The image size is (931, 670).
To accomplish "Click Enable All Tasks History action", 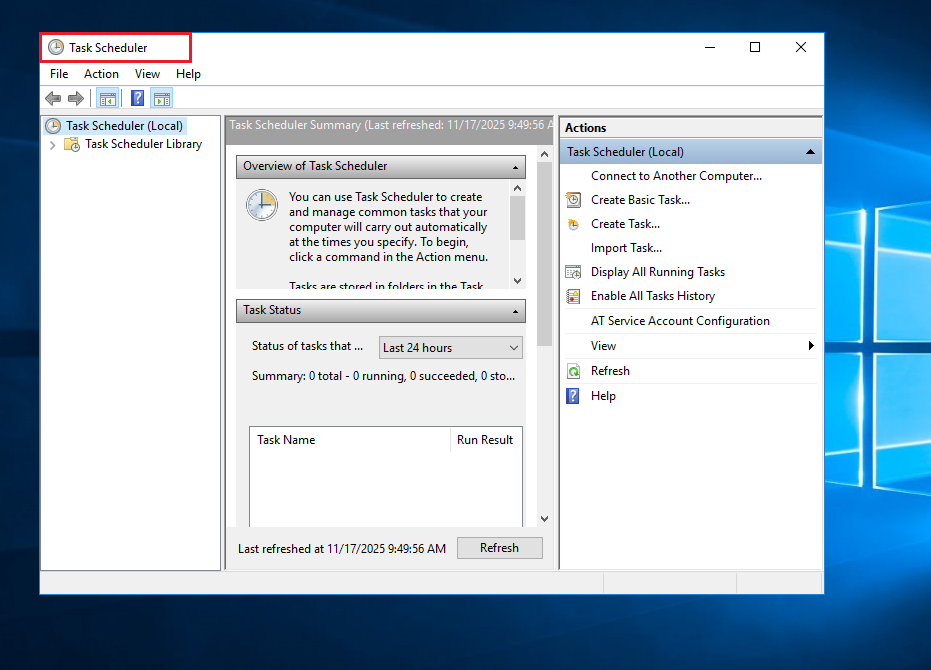I will click(653, 296).
